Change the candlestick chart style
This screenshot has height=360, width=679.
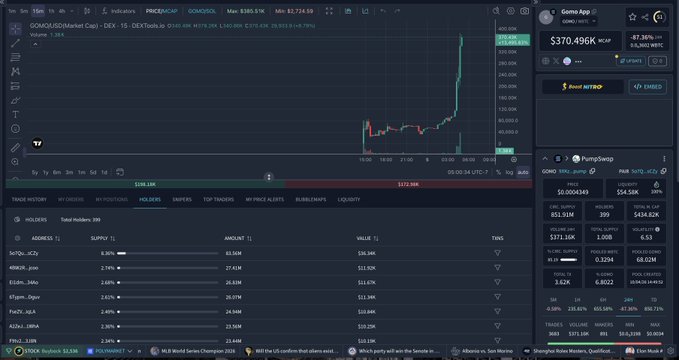coord(87,11)
